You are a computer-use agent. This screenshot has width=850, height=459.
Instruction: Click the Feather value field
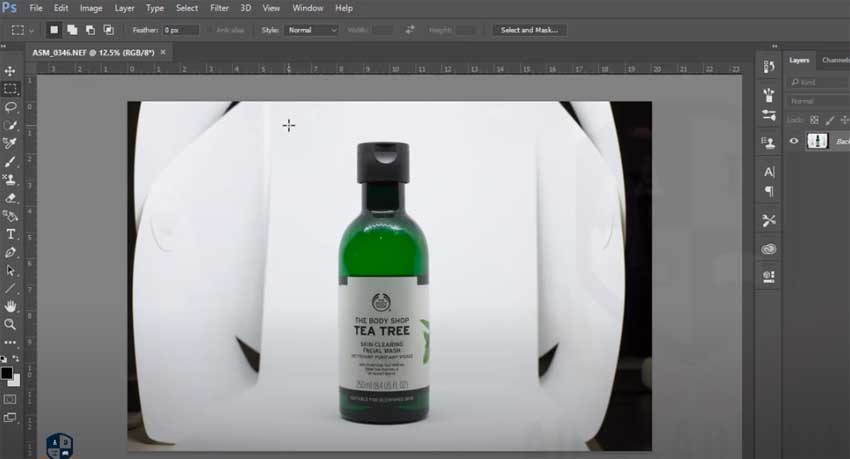181,30
